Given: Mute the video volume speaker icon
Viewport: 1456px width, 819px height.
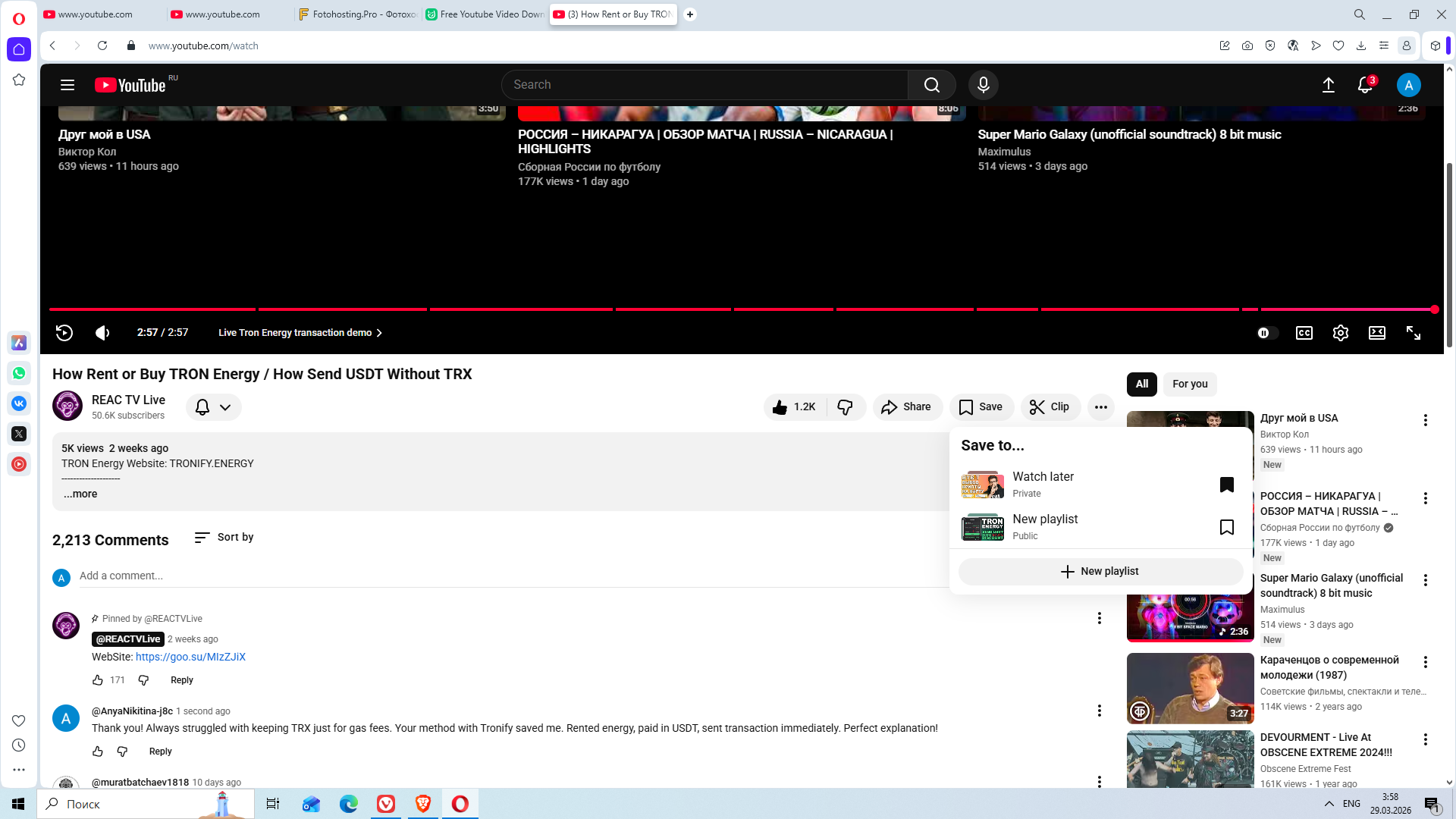Looking at the screenshot, I should point(102,333).
